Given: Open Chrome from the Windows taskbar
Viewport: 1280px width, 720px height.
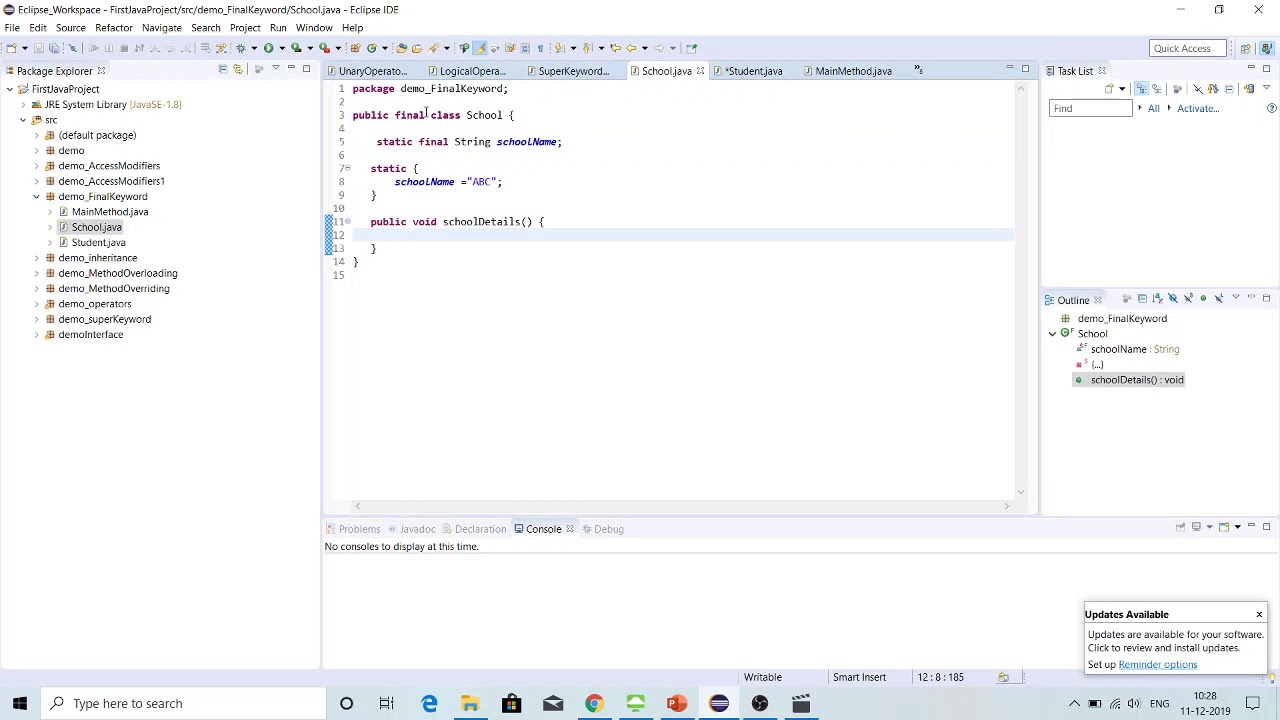Looking at the screenshot, I should click(594, 704).
